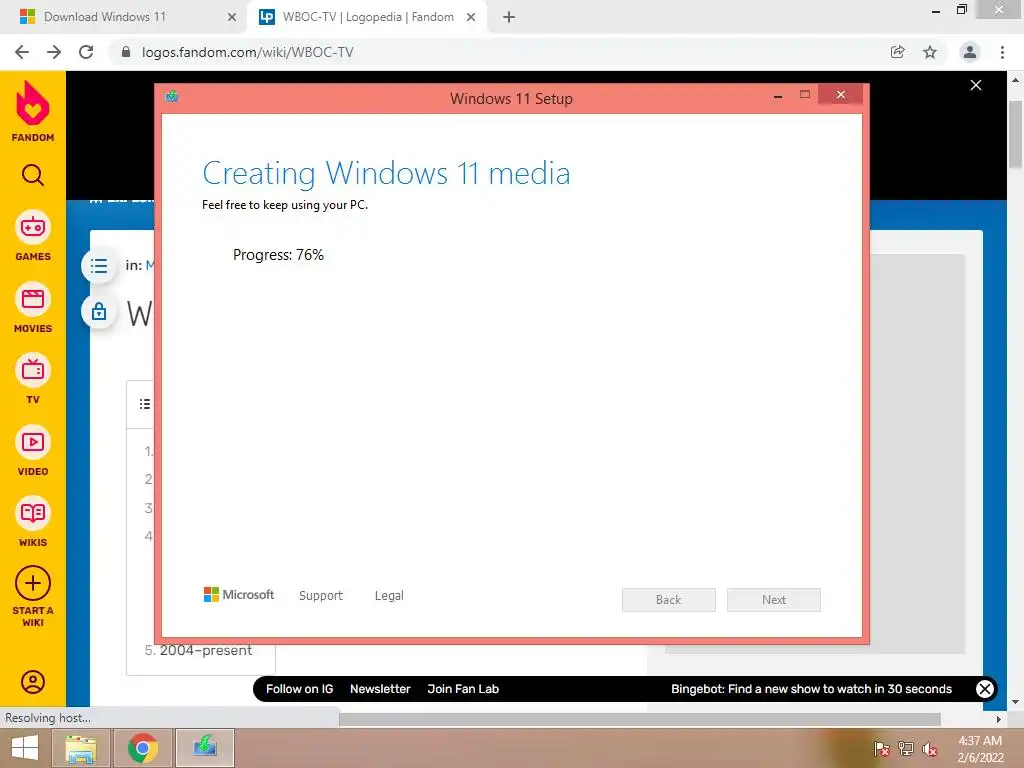
Task: Click the Back button in Setup
Action: coord(669,600)
